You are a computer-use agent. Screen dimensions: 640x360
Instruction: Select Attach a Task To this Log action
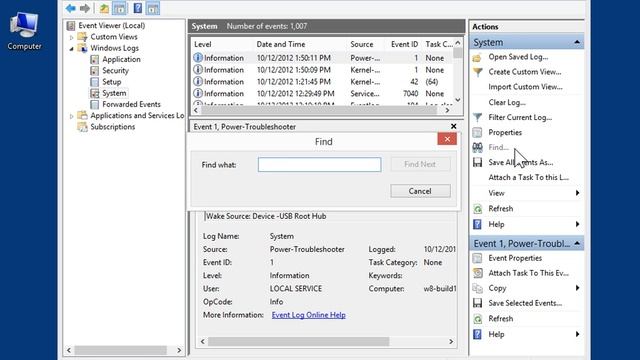(529, 178)
